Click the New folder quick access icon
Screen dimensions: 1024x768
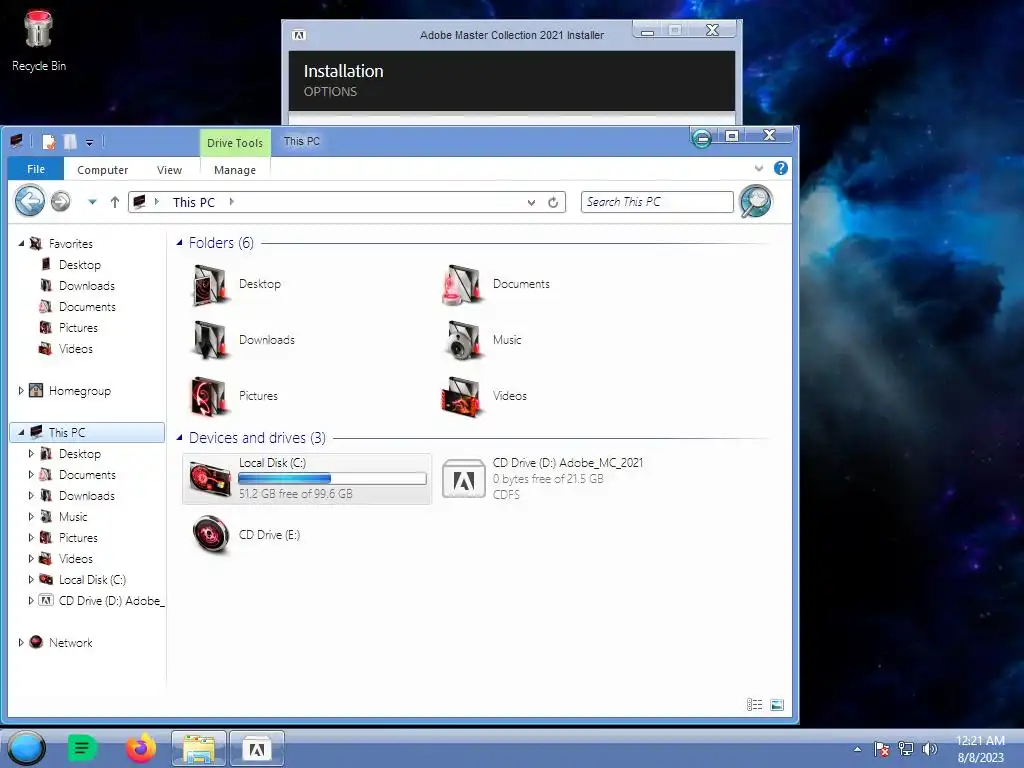click(70, 142)
